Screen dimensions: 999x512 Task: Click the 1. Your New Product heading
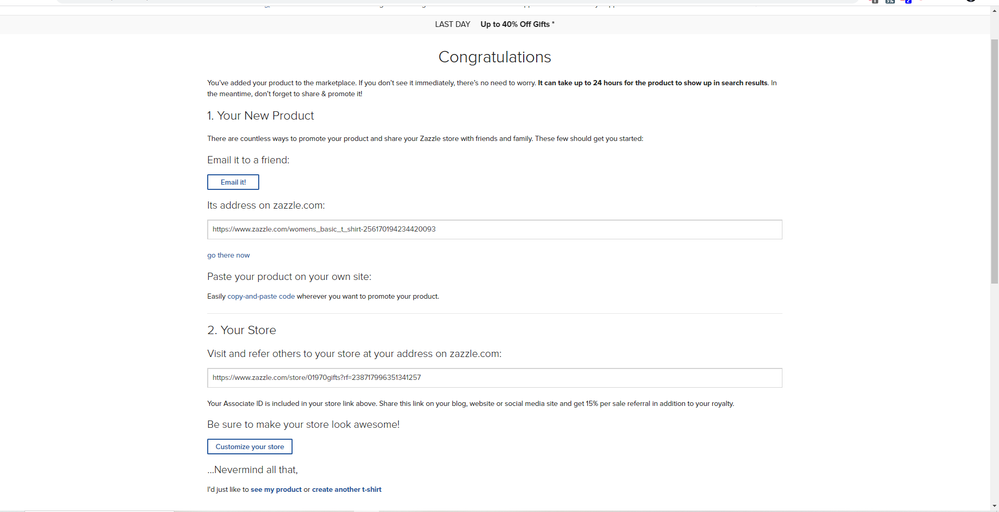[261, 116]
